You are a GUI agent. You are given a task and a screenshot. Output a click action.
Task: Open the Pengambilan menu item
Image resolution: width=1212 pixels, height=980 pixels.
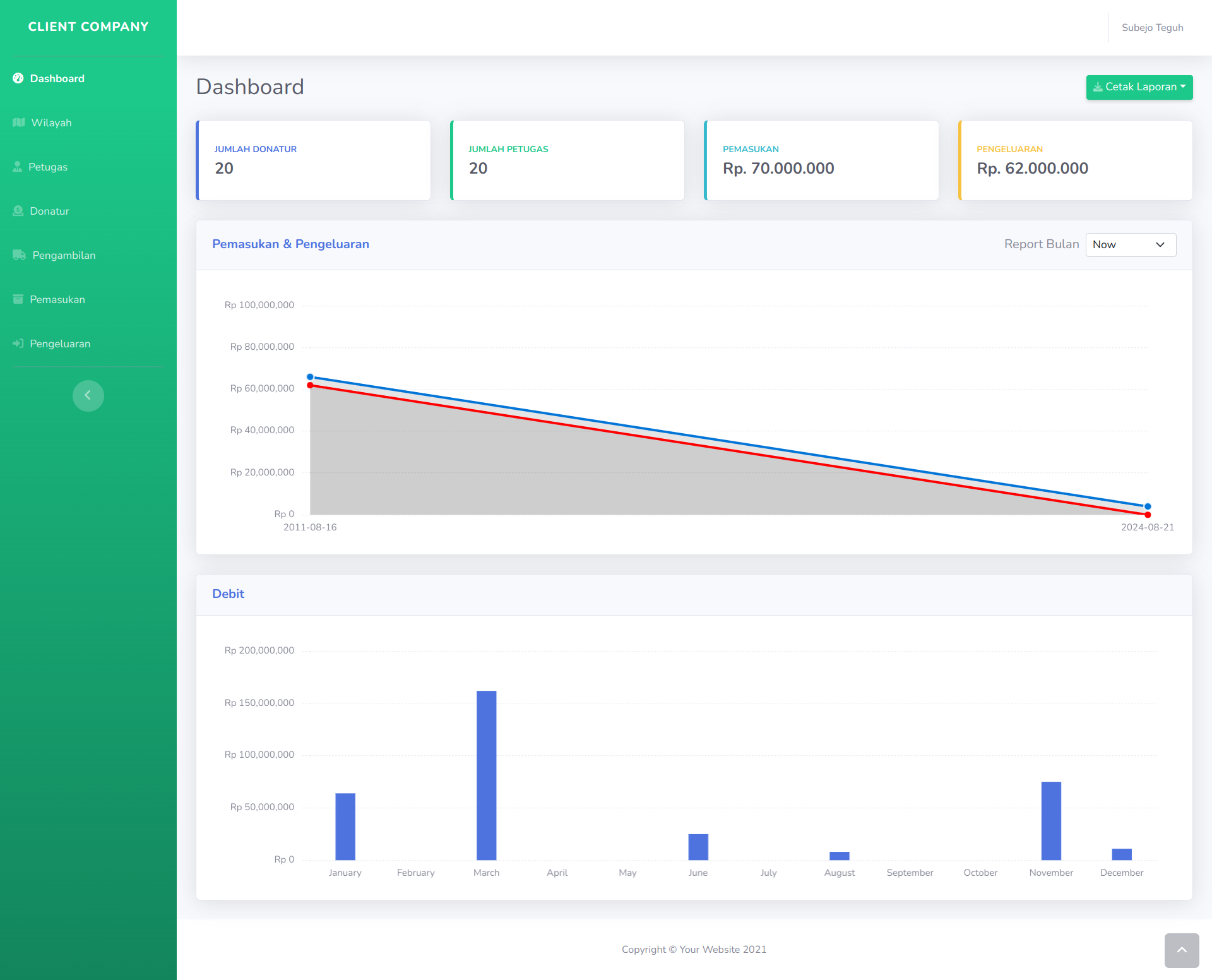pyautogui.click(x=64, y=255)
